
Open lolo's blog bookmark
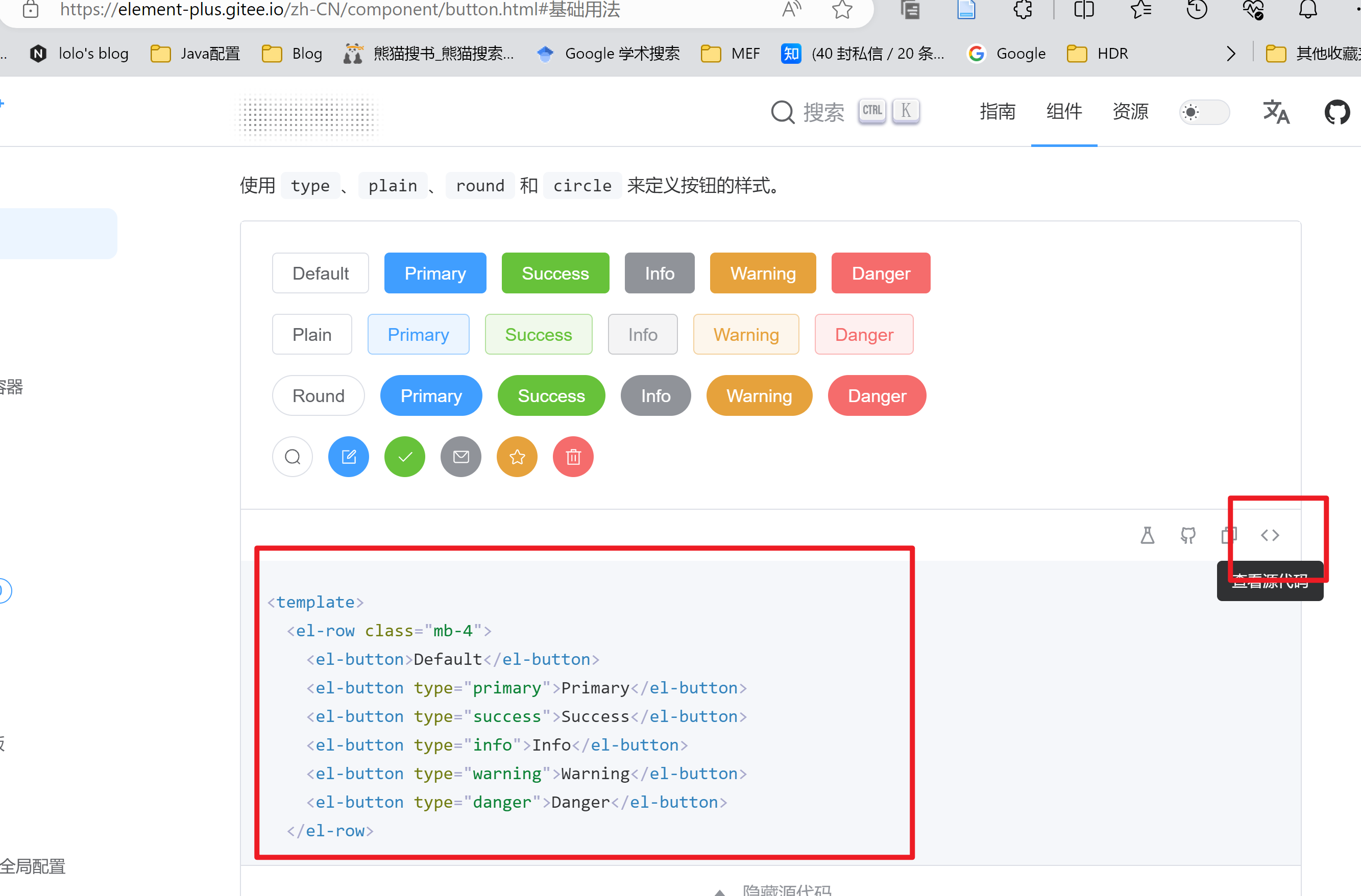click(x=79, y=53)
